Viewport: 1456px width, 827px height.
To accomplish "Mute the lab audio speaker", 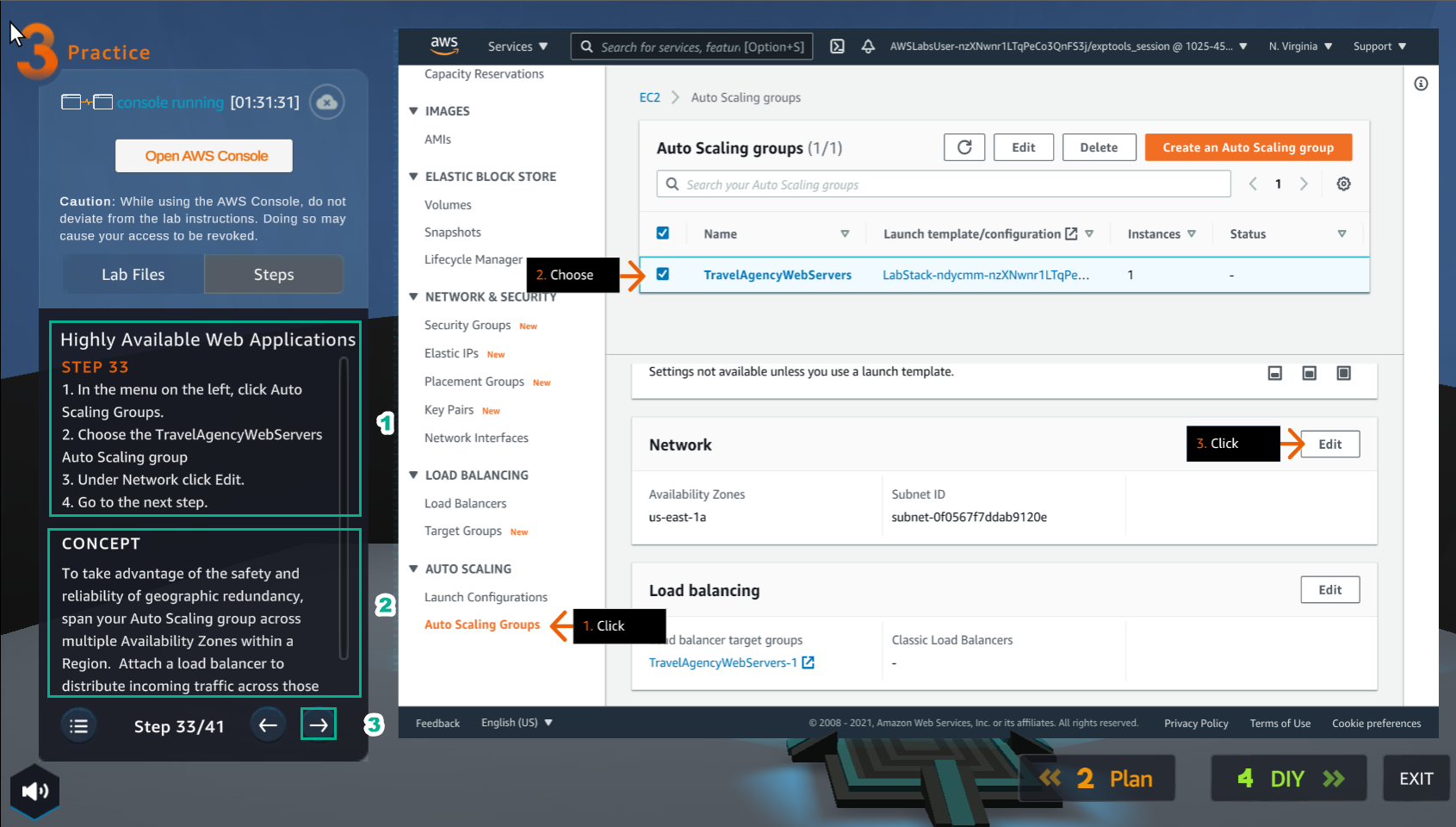I will point(34,791).
